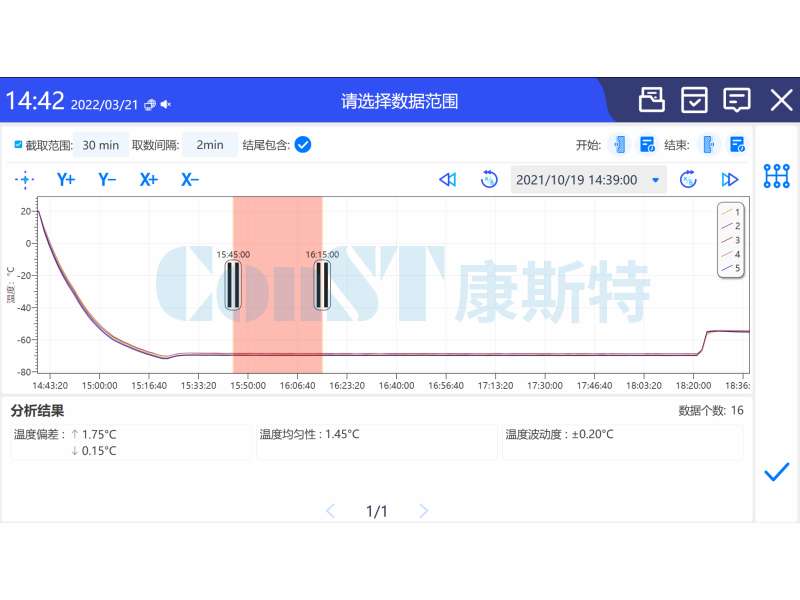Change the 30 min capture range field

[100, 145]
